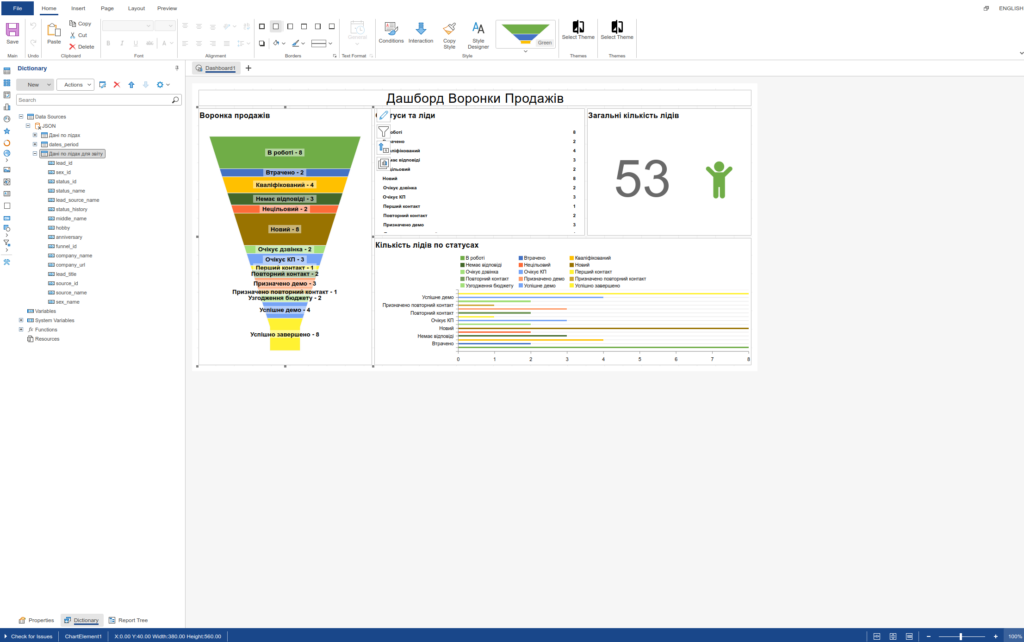Click the Interaction arrow icon
The height and width of the screenshot is (642, 1024).
pyautogui.click(x=421, y=30)
